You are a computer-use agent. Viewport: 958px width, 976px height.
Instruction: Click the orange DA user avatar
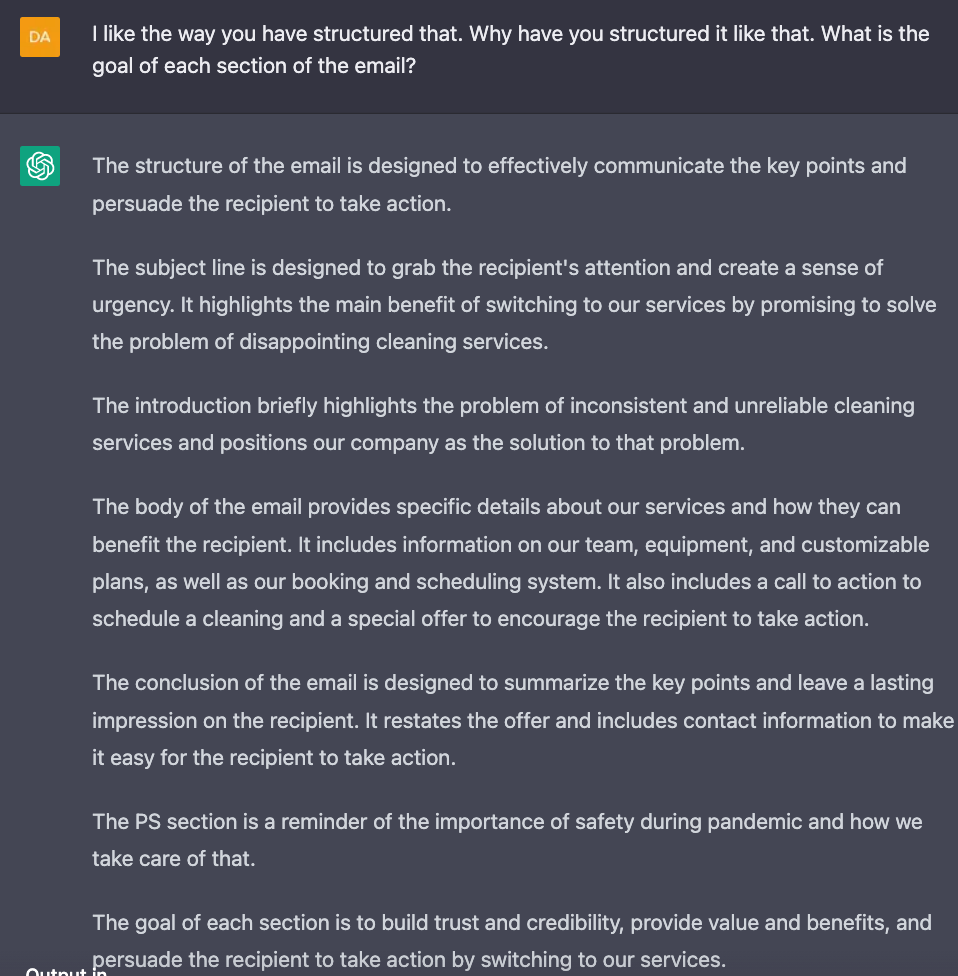40,37
